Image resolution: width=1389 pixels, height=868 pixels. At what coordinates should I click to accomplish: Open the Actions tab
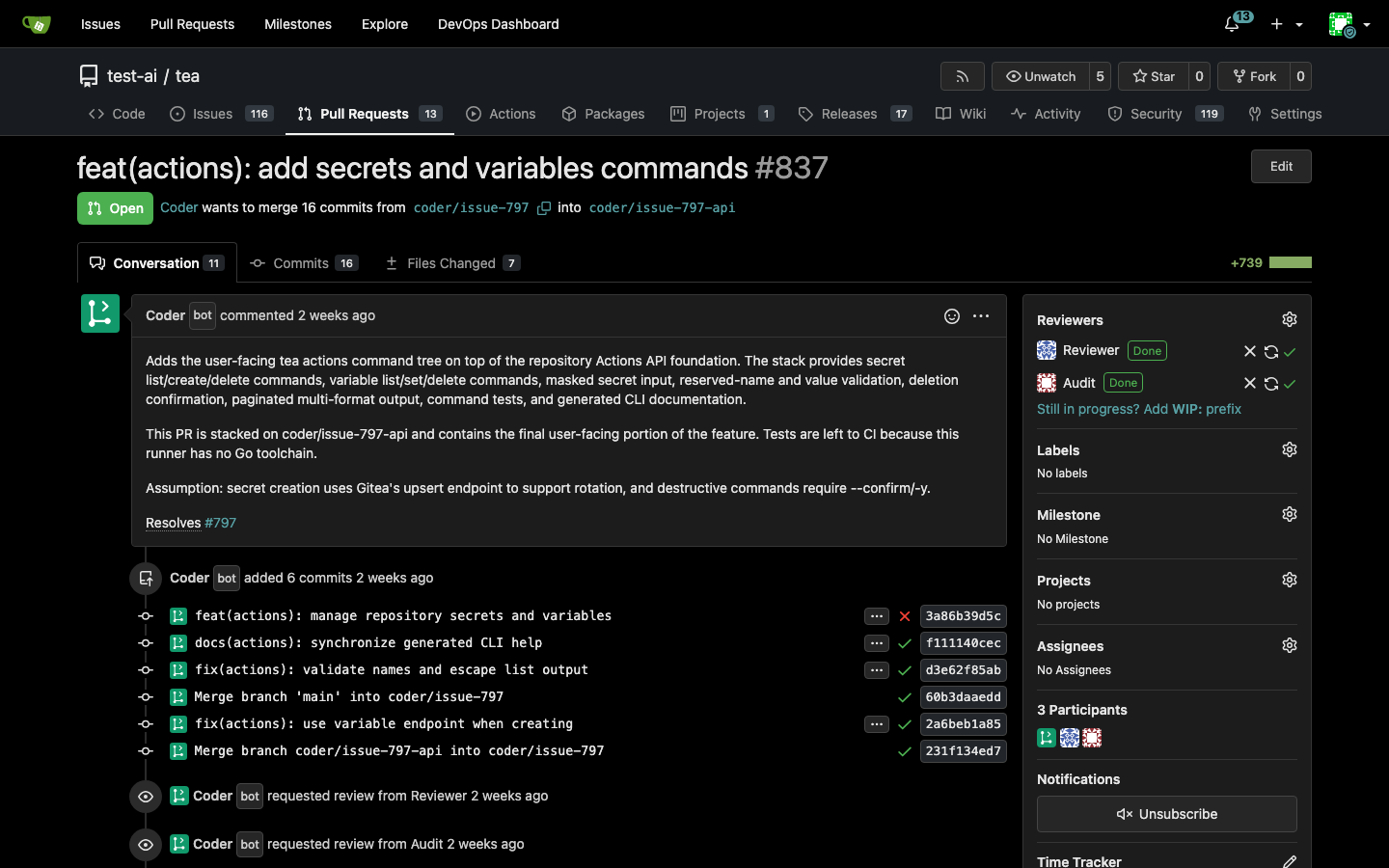[x=501, y=114]
